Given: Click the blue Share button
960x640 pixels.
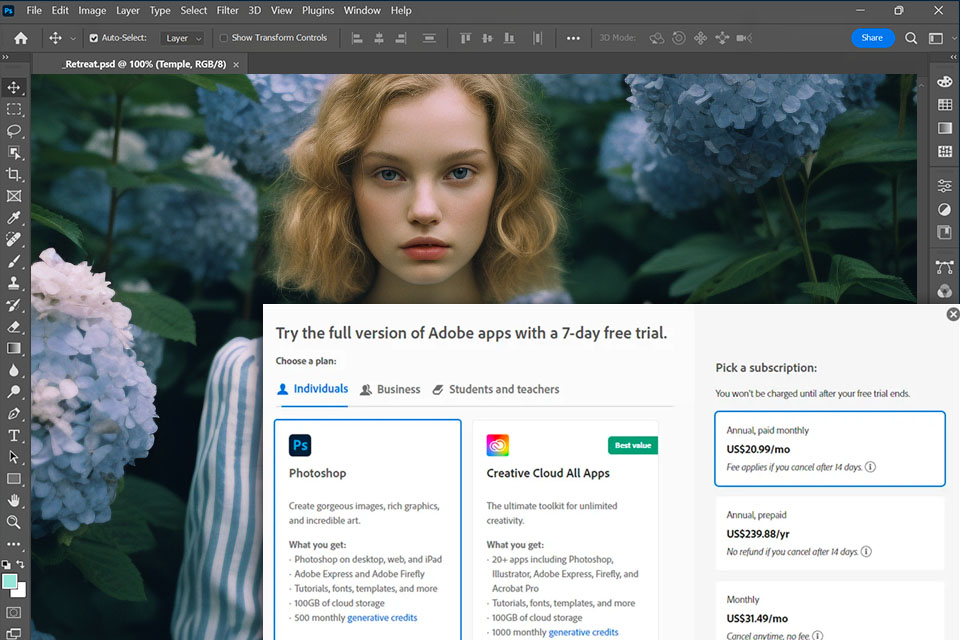Looking at the screenshot, I should (x=872, y=38).
